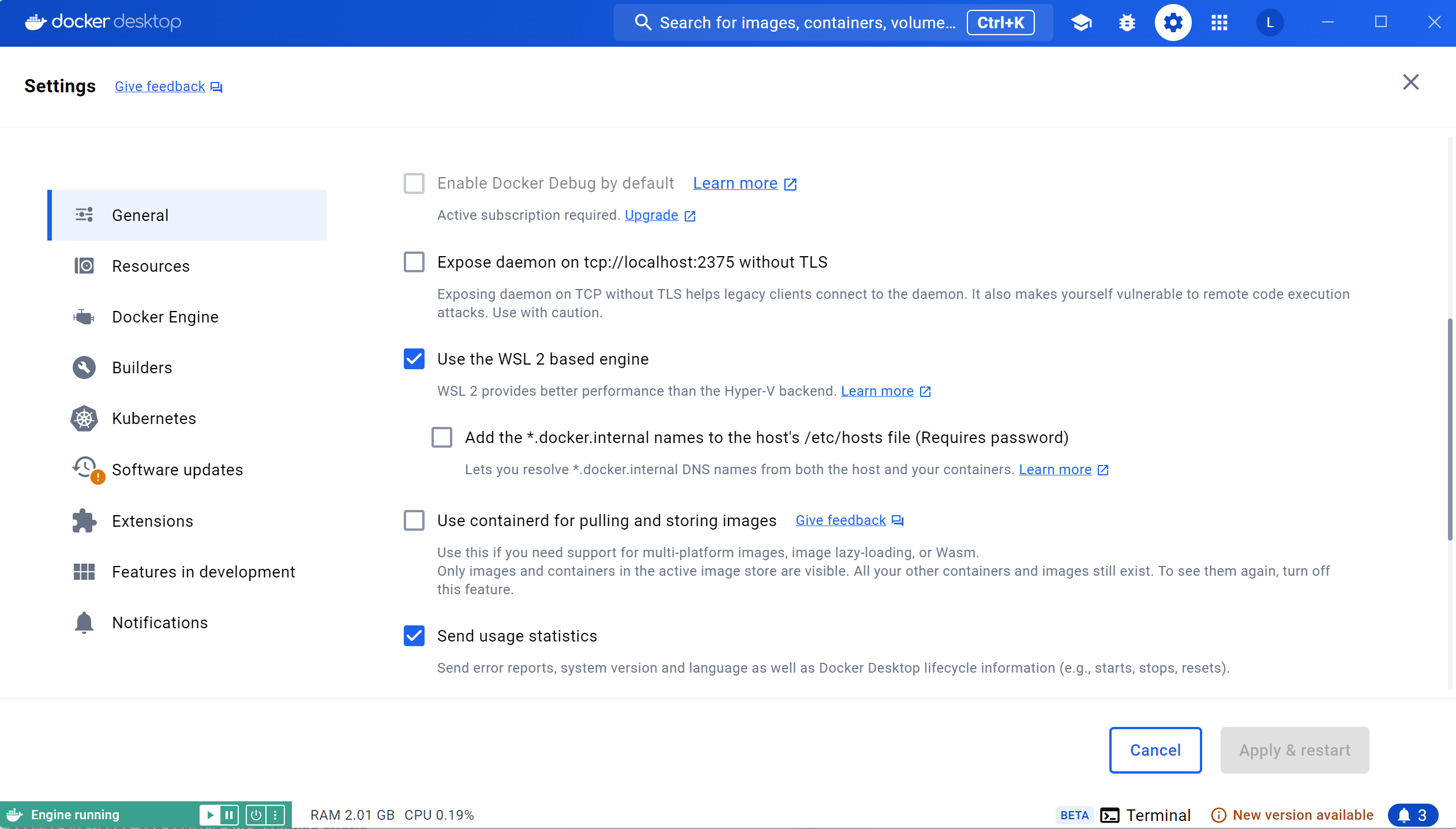
Task: Click the Cancel button
Action: click(x=1155, y=750)
